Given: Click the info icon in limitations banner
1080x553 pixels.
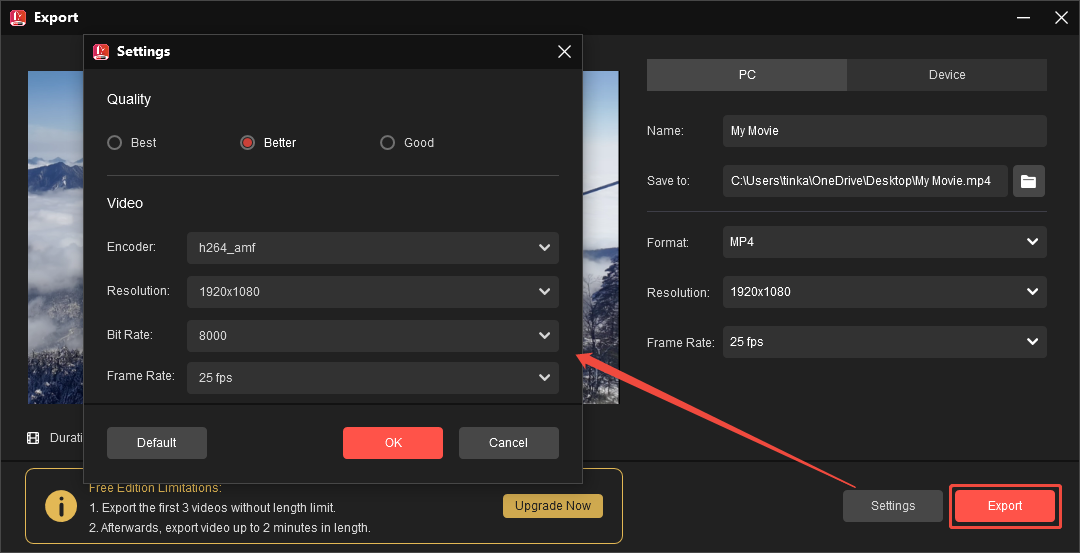Looking at the screenshot, I should tap(61, 507).
